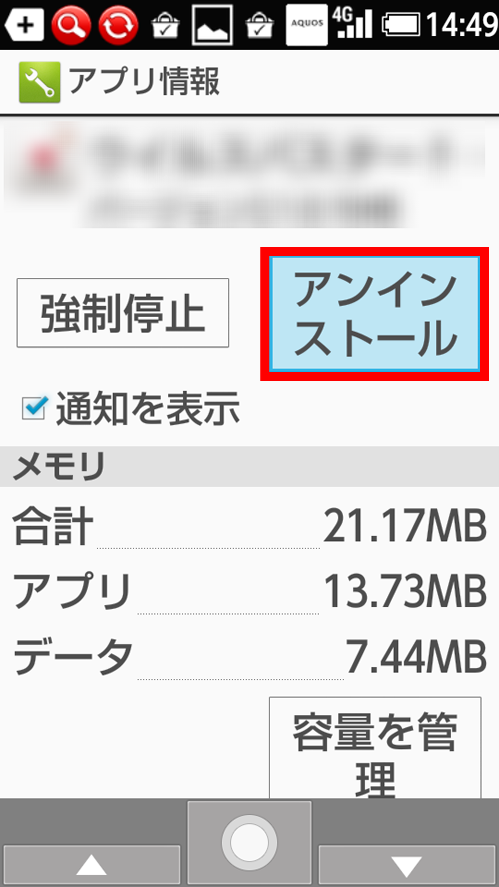The width and height of the screenshot is (499, 887).
Task: Tap the 4G signal strength indicator
Action: coord(352,24)
